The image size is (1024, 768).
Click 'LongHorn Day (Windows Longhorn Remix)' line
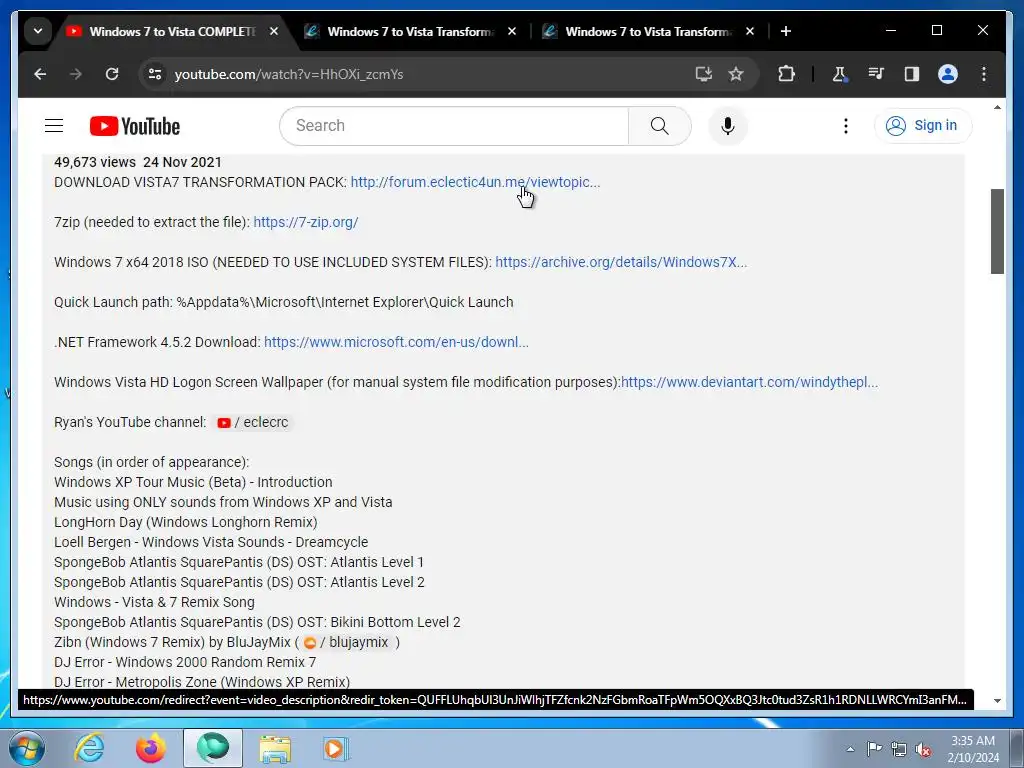point(185,522)
